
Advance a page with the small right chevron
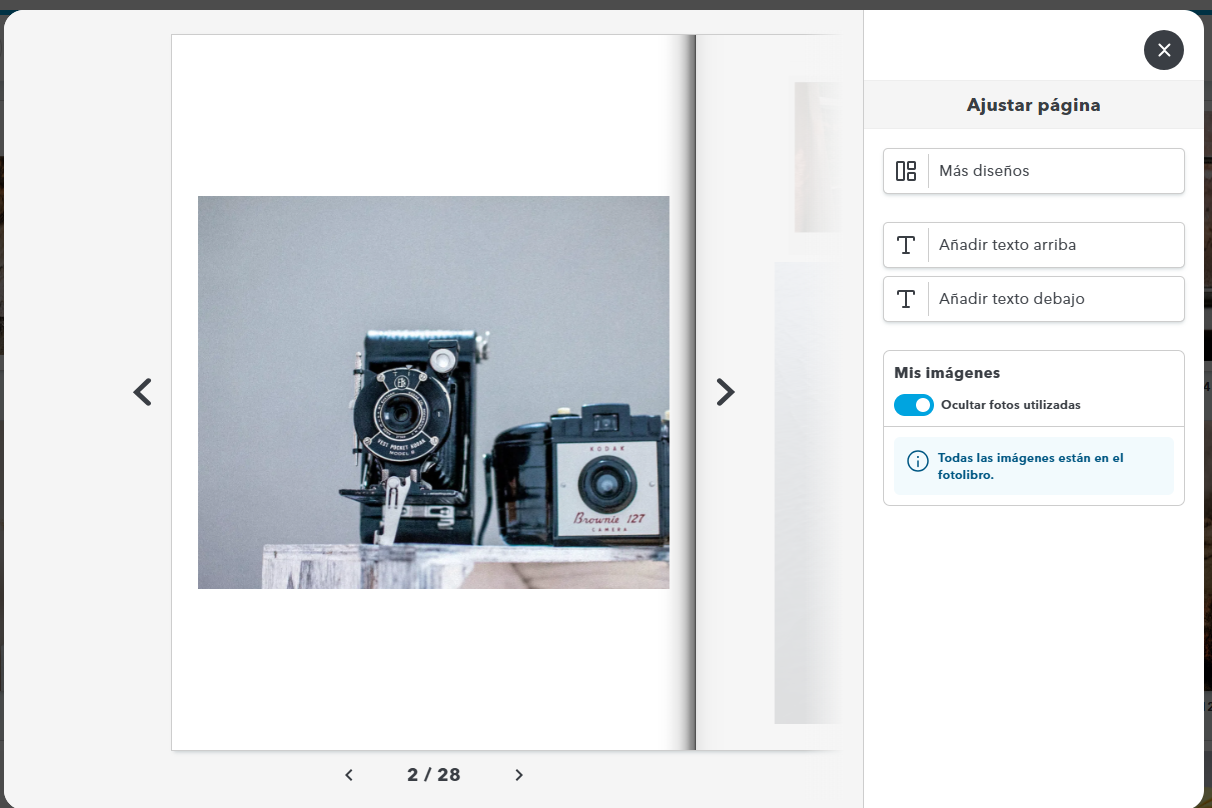[519, 775]
